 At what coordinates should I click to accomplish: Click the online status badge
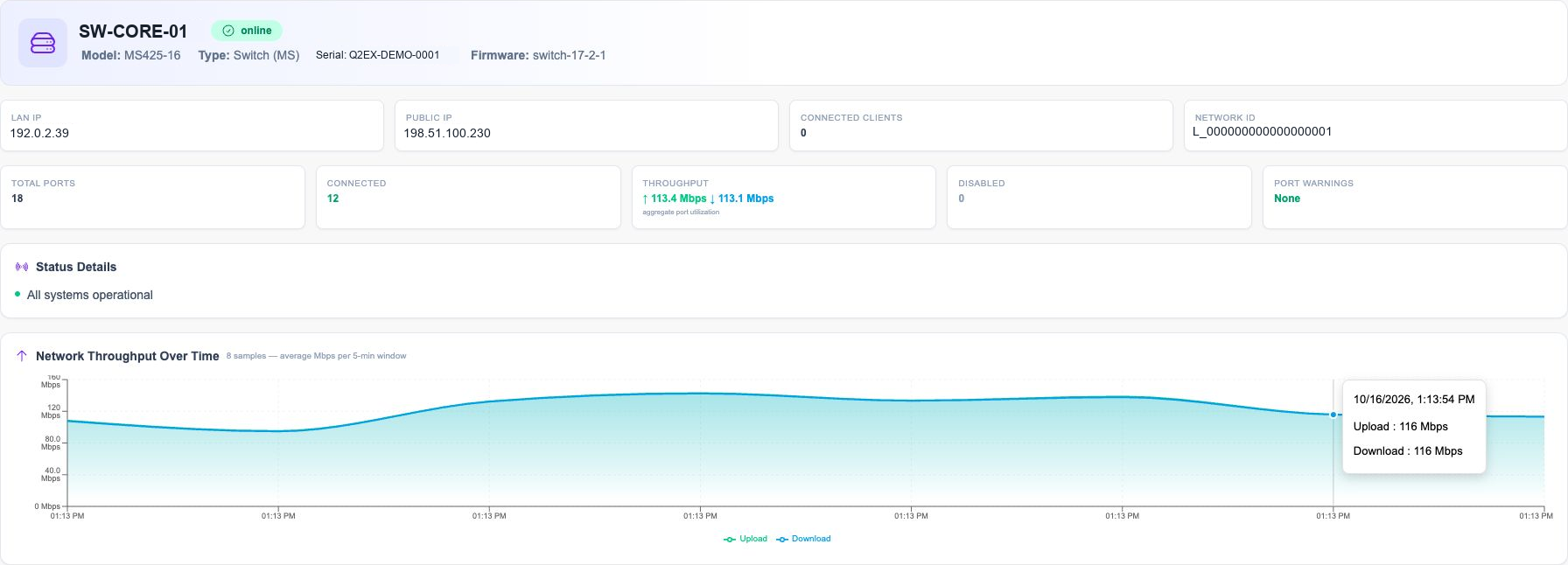click(x=247, y=31)
